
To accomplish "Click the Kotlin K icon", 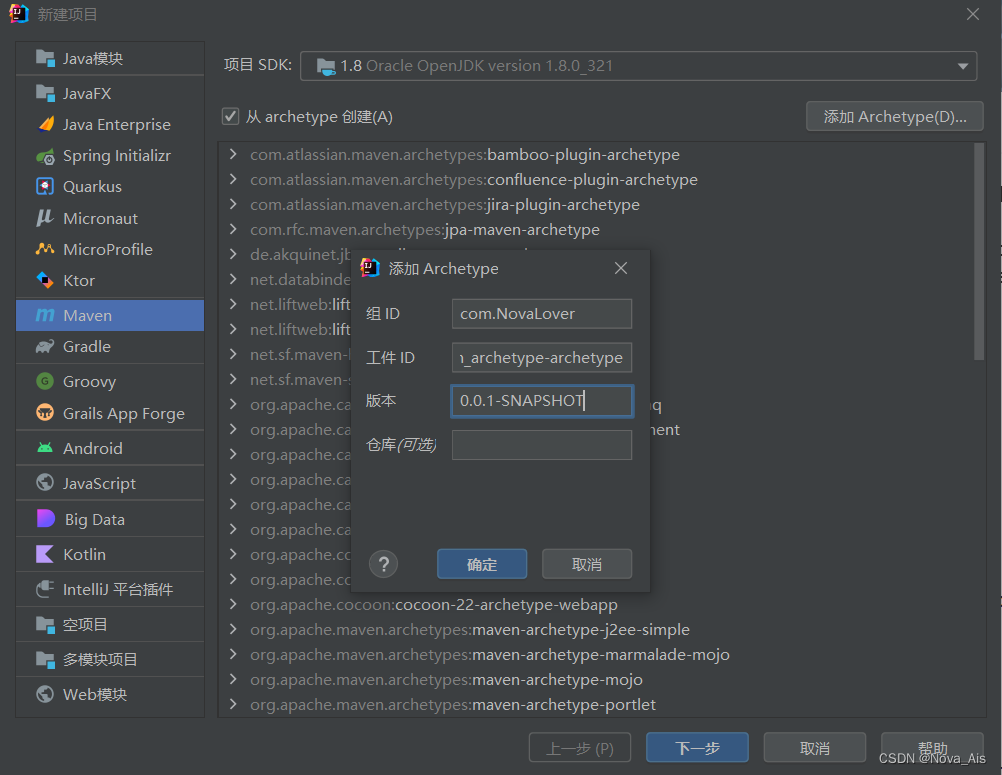I will click(45, 554).
